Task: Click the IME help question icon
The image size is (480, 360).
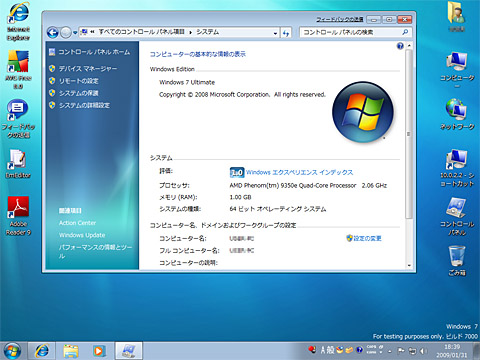Action: (x=359, y=350)
